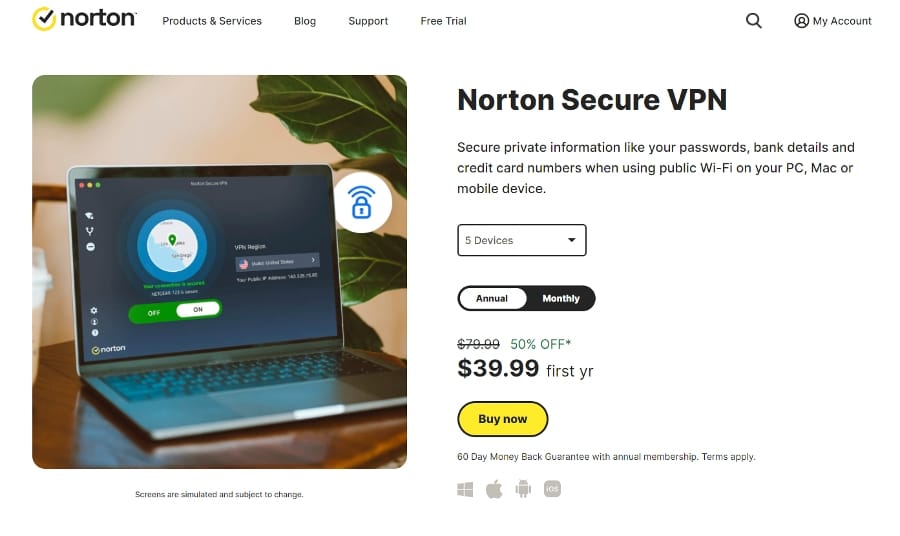Switch to Monthly billing
This screenshot has height=536, width=900.
[x=561, y=298]
